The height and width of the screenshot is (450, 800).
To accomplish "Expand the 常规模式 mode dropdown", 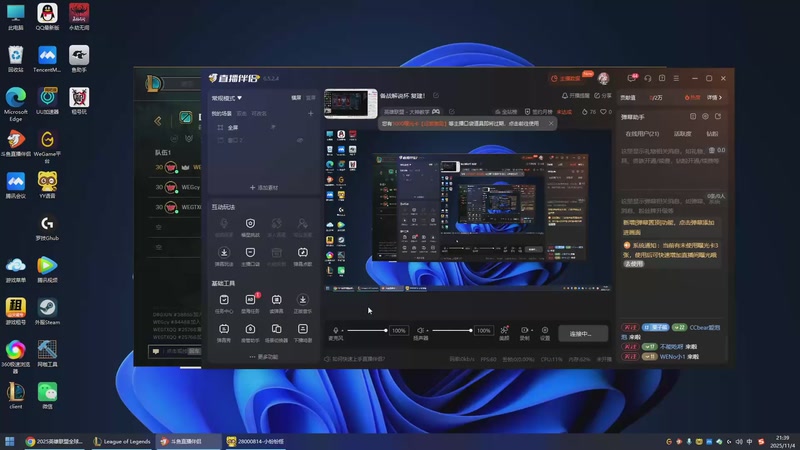I will tap(227, 98).
